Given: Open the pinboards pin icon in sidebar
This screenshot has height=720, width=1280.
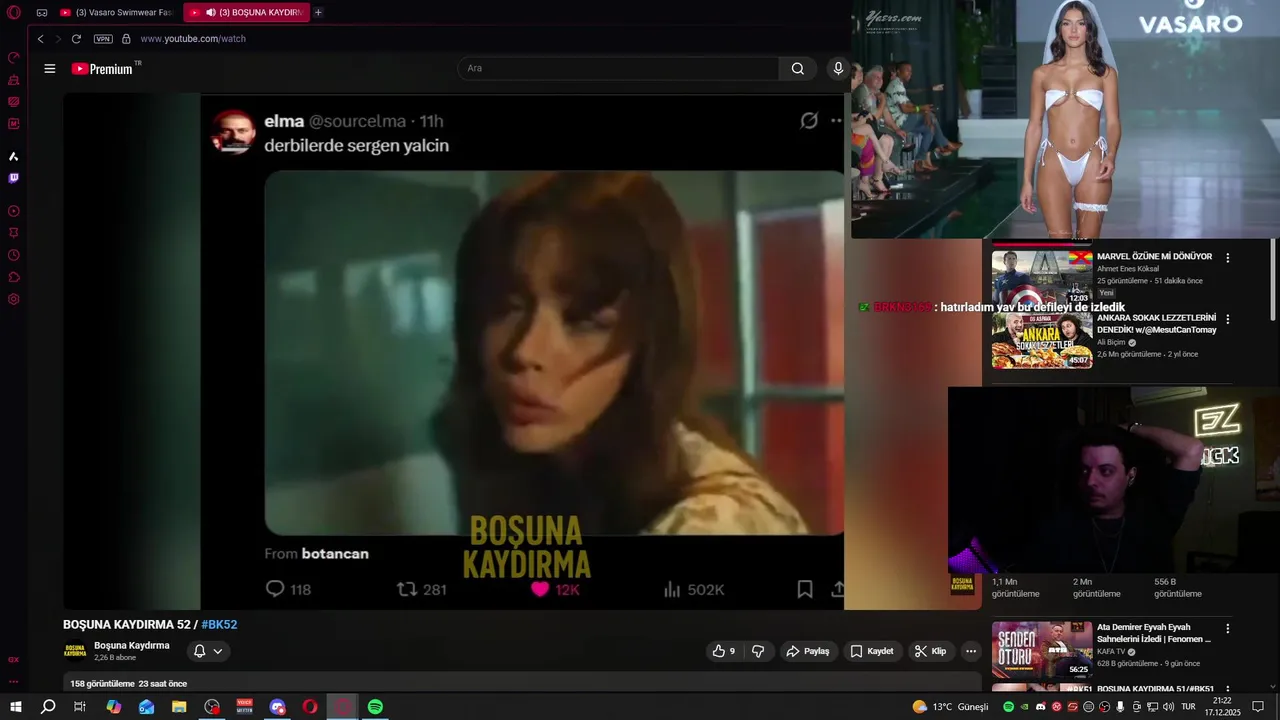Looking at the screenshot, I should coord(13,233).
